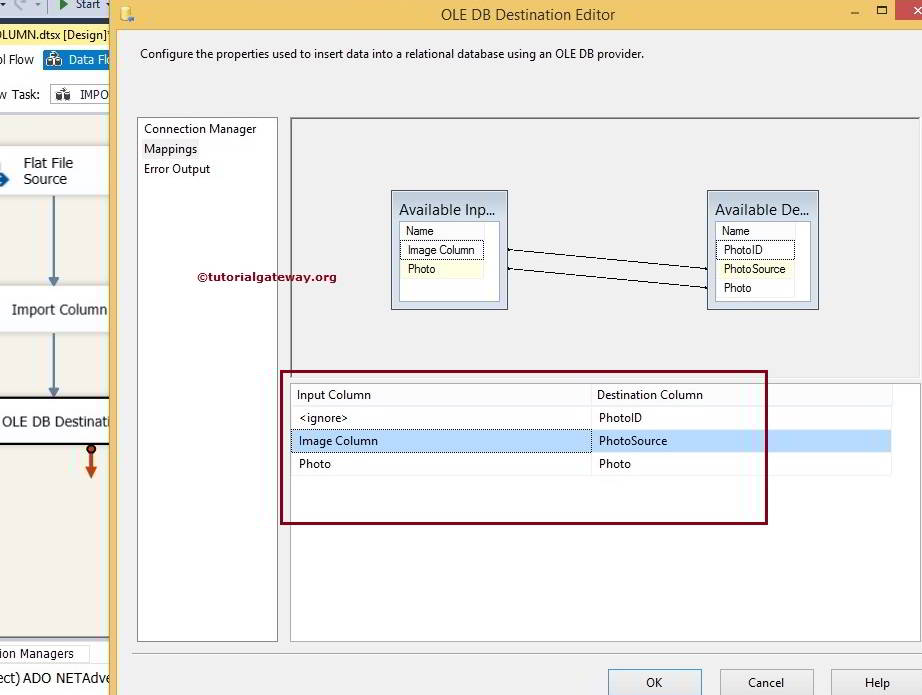Open the <ignore> input column dropdown
The width and height of the screenshot is (922, 695).
click(x=440, y=418)
